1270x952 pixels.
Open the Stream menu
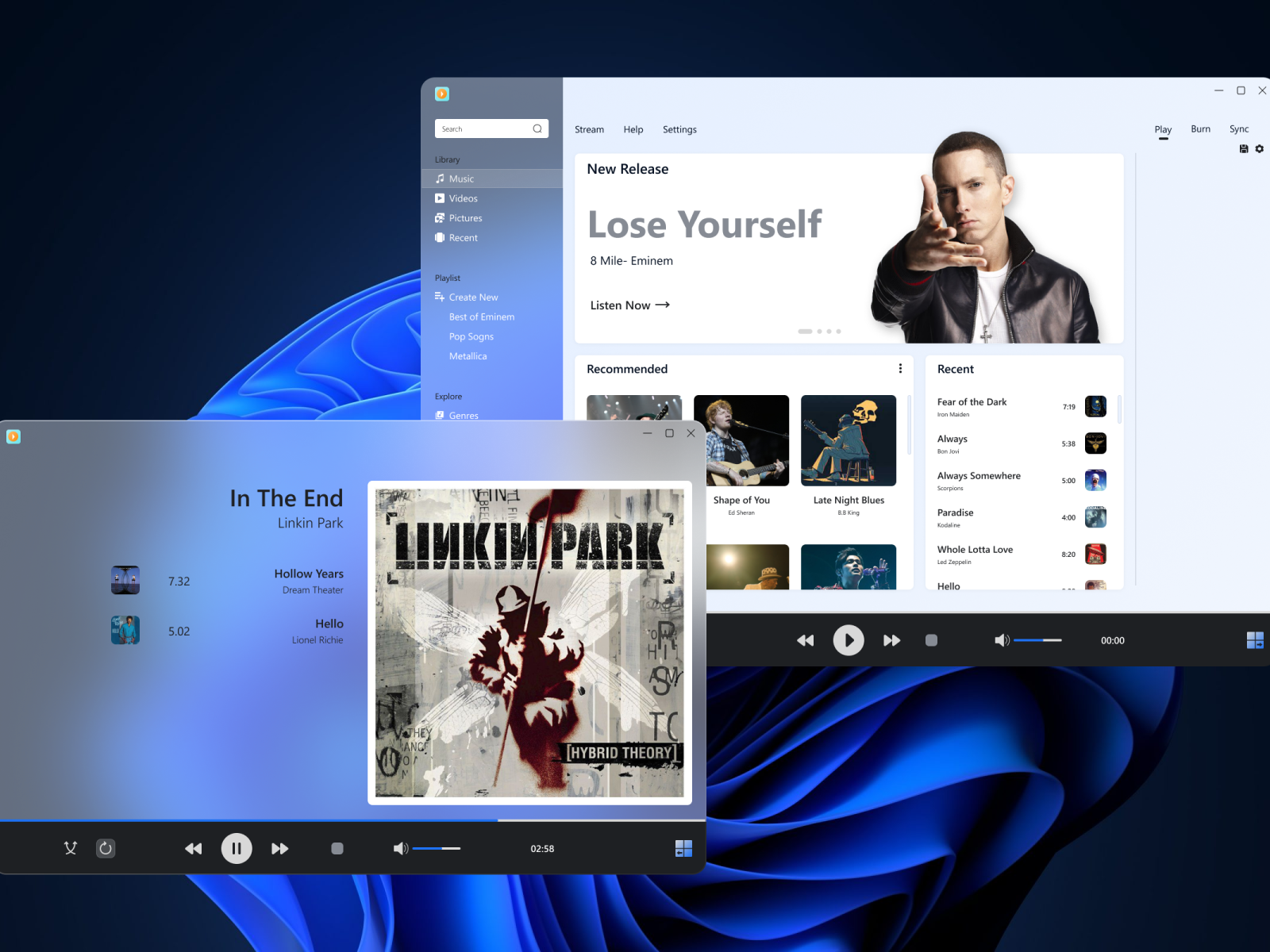(589, 129)
